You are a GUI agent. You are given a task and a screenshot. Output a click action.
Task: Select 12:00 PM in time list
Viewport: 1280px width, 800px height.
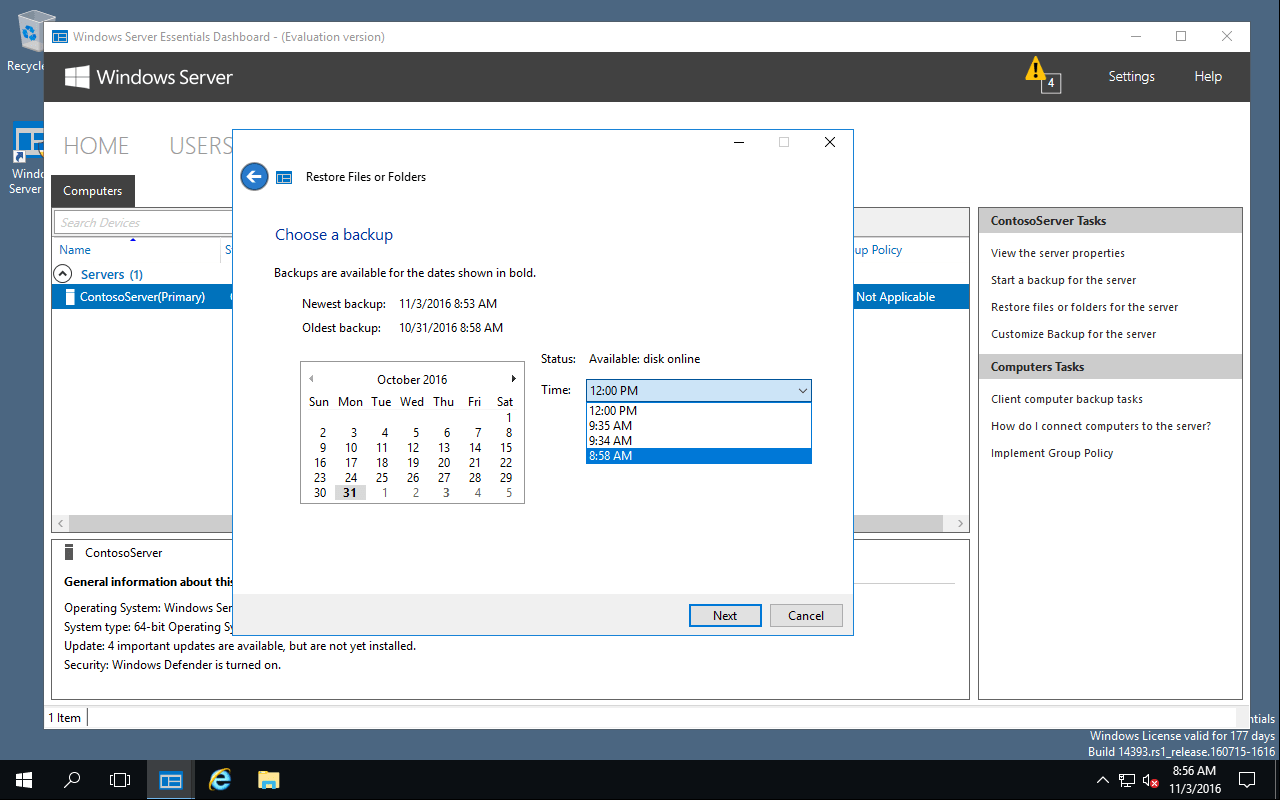pos(698,411)
